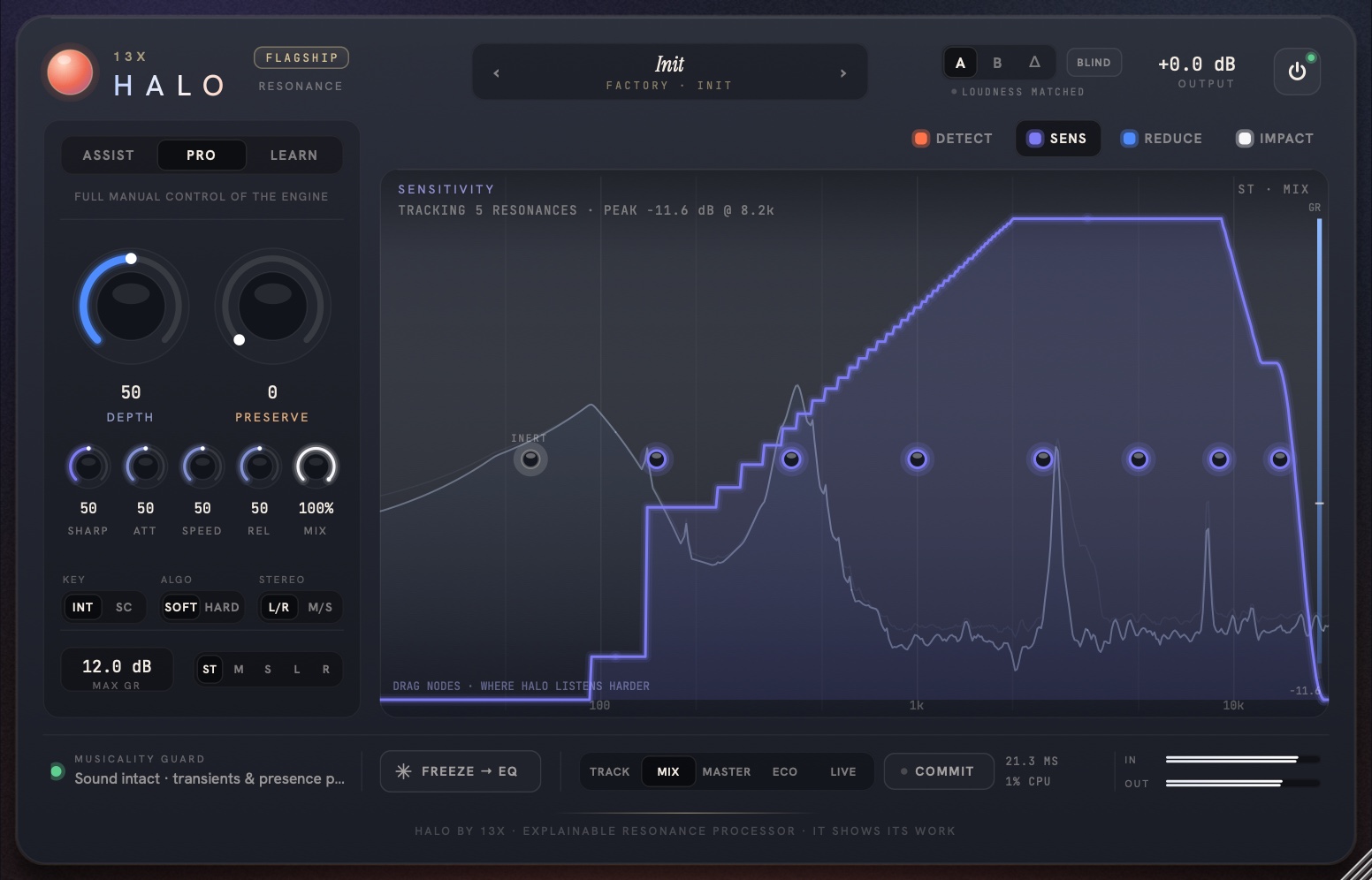Click the FLAGSHIP badge
The width and height of the screenshot is (1372, 880).
(x=301, y=57)
